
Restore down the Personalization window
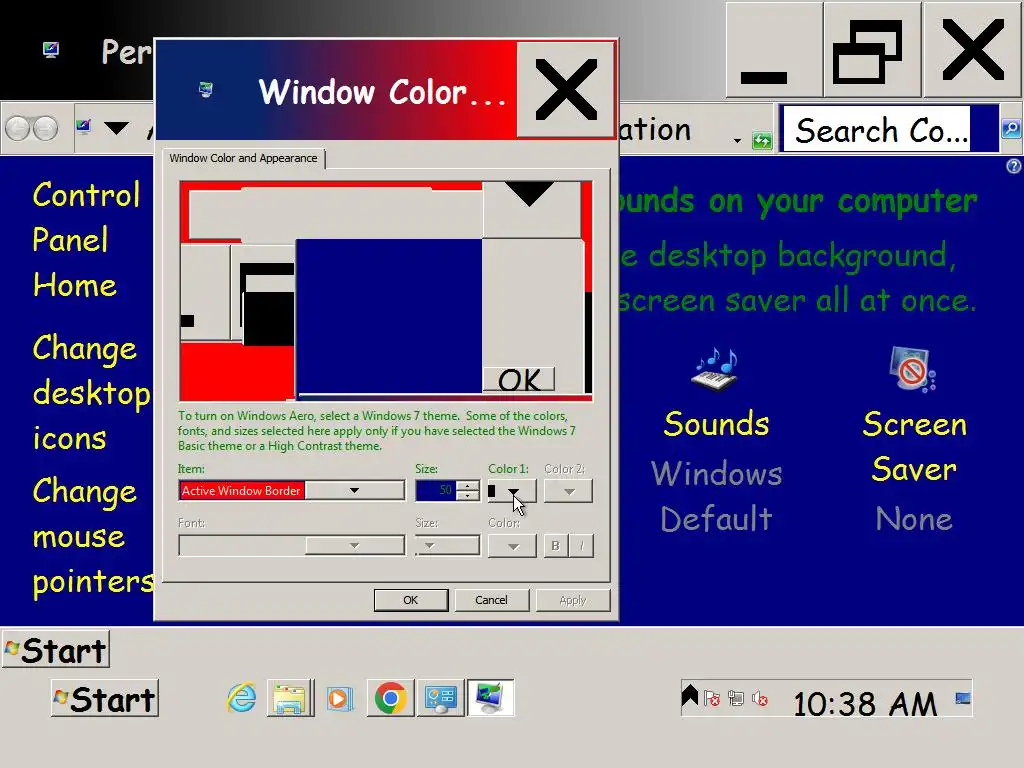(872, 50)
